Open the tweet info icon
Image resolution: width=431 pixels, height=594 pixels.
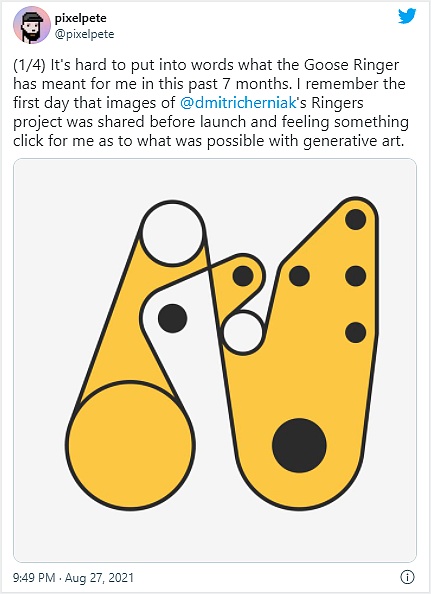click(407, 577)
